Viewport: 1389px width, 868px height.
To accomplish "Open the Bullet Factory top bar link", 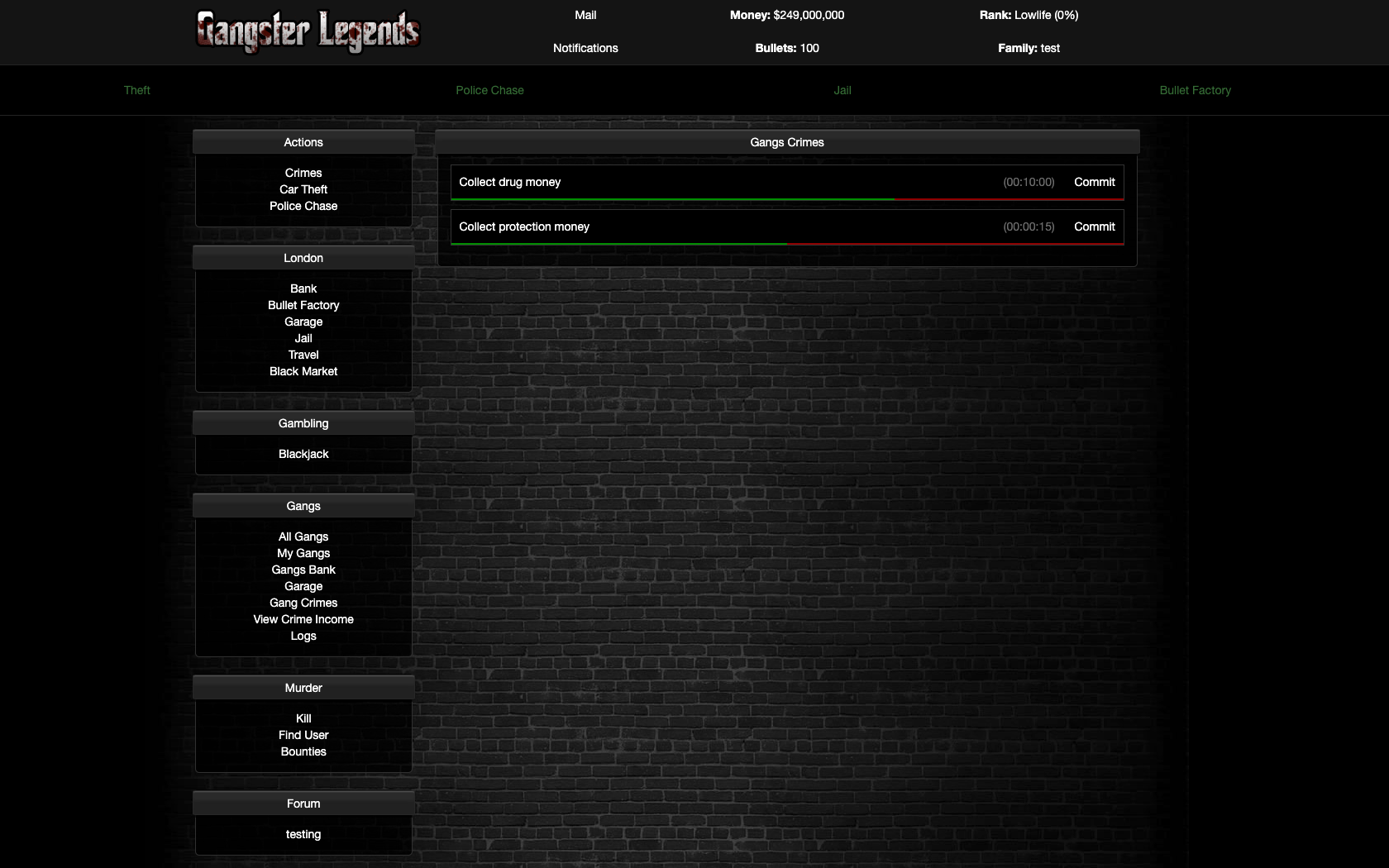I will [x=1195, y=90].
